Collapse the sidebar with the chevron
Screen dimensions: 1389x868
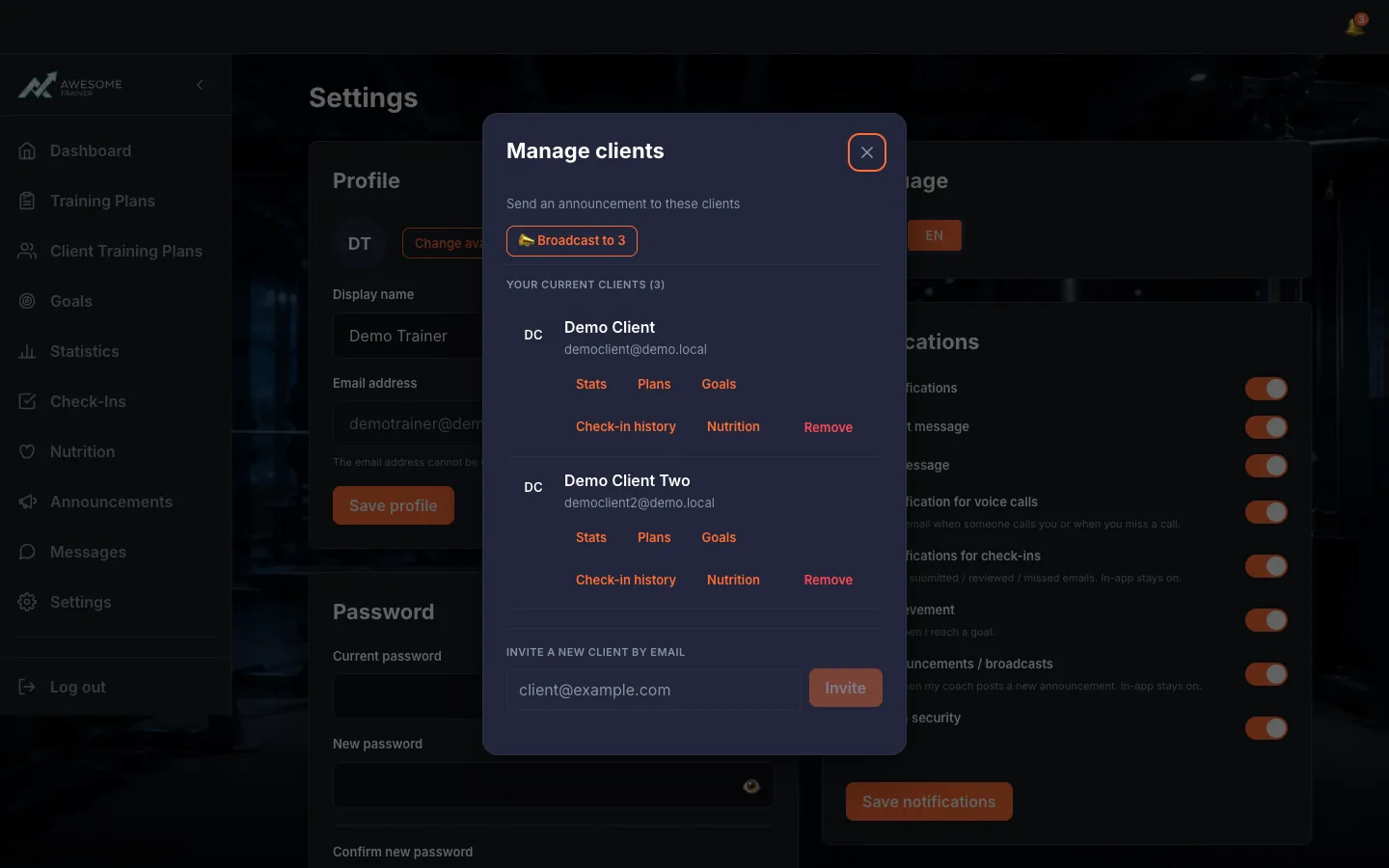pos(200,85)
